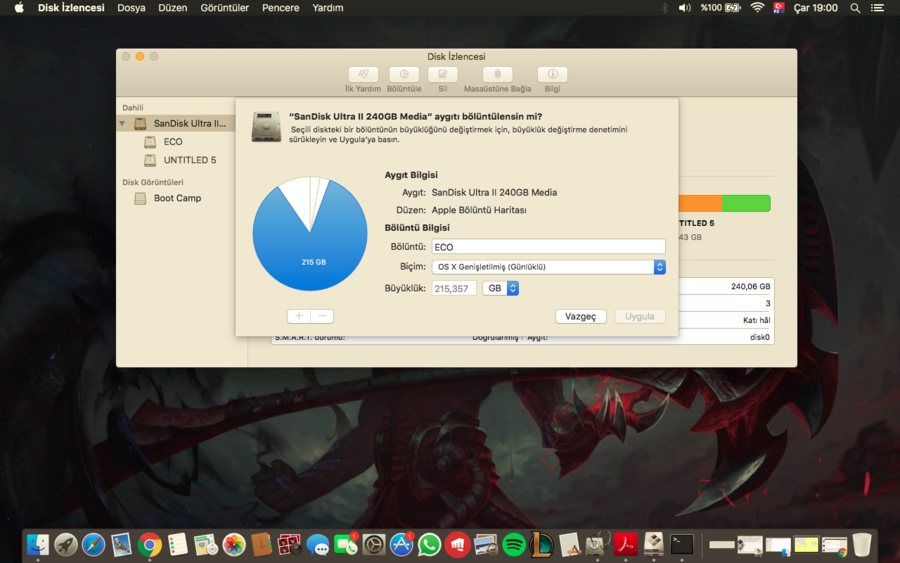This screenshot has height=563, width=900.
Task: Open Contacts book in the dock
Action: coord(262,544)
